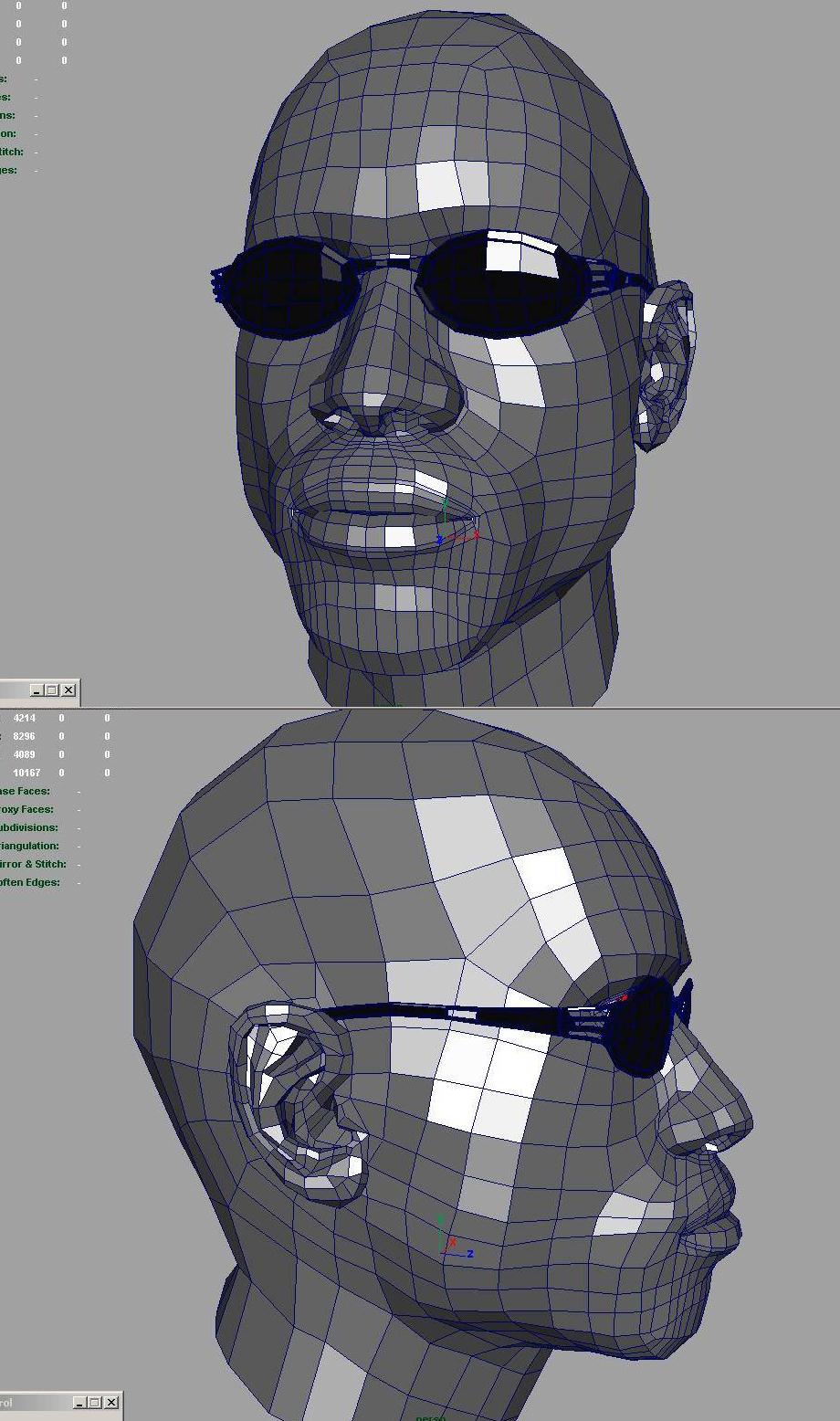Image resolution: width=840 pixels, height=1421 pixels.
Task: Click the blue Z axis label in side view
Action: click(470, 1254)
